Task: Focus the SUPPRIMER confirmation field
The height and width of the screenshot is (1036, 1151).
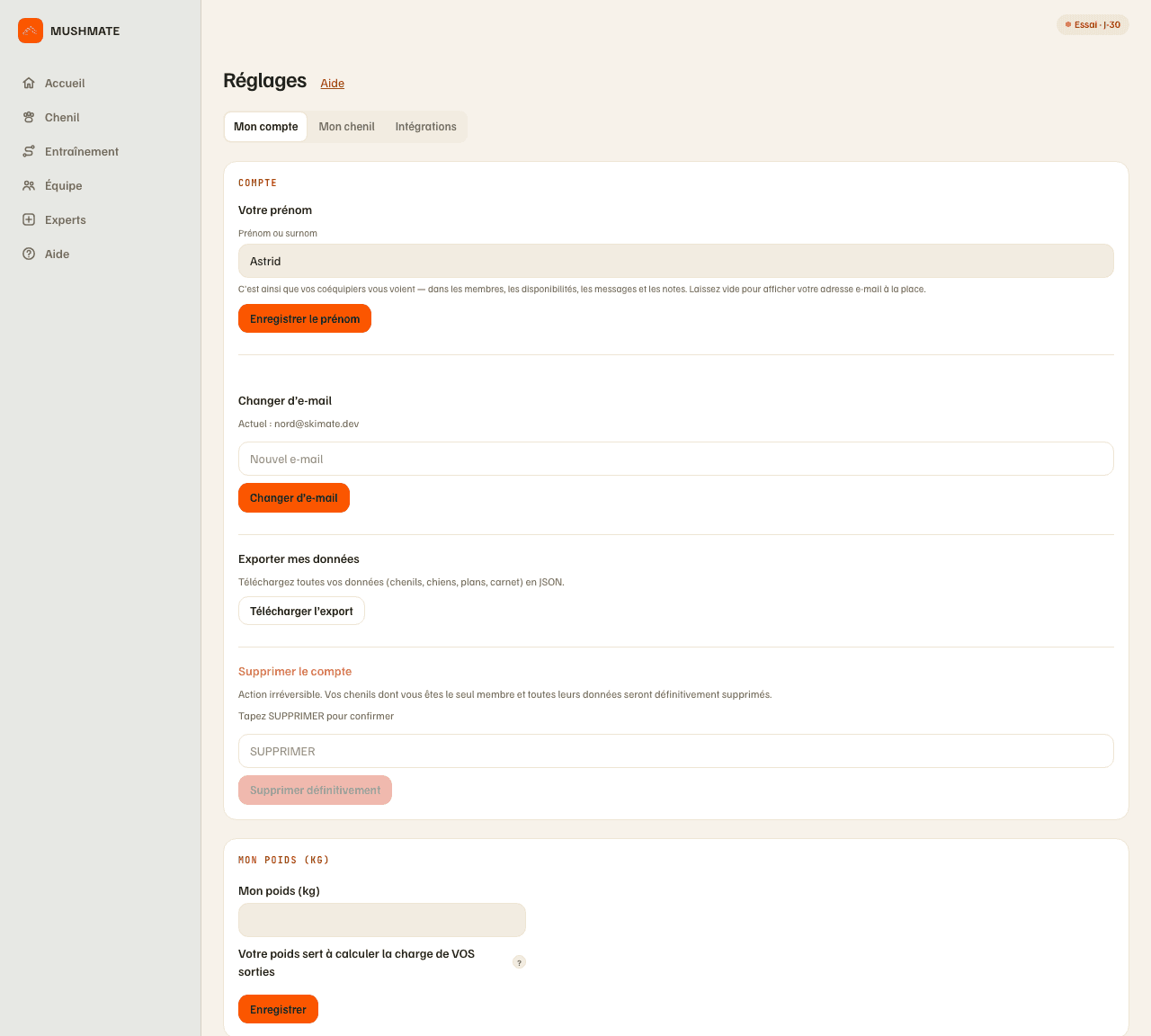Action: point(676,751)
